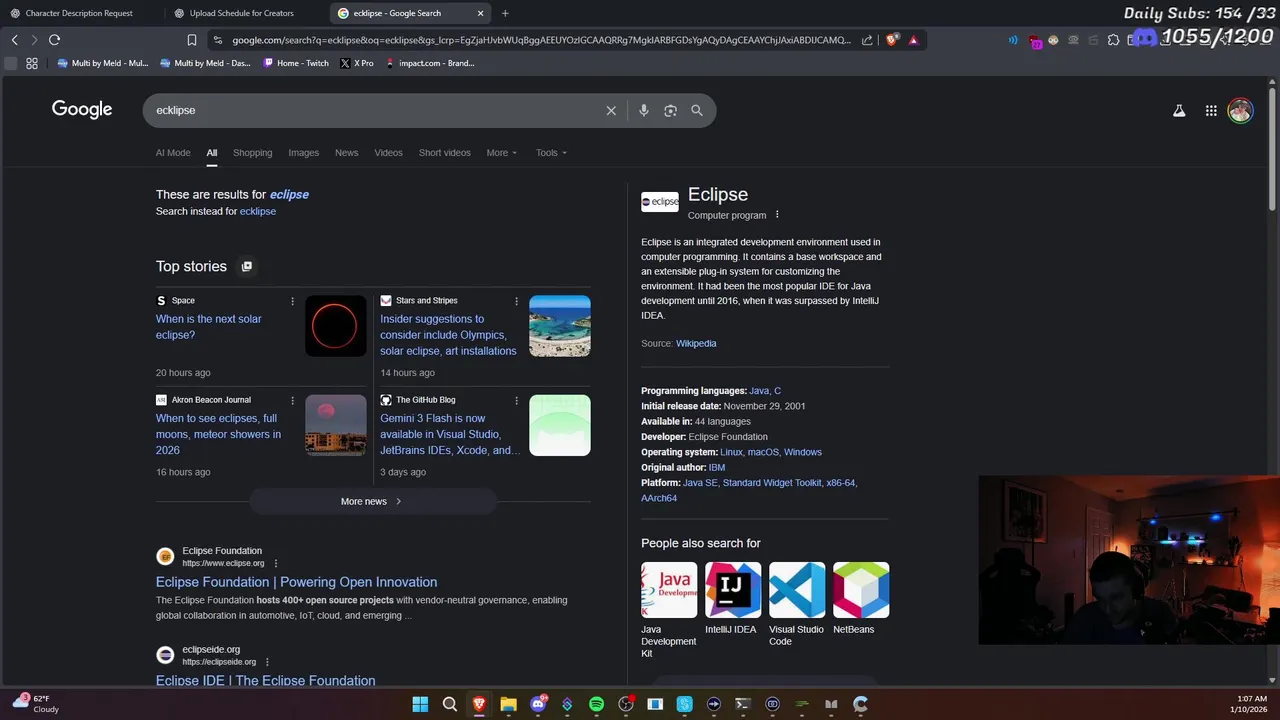
Task: Click the More news button
Action: 372,501
